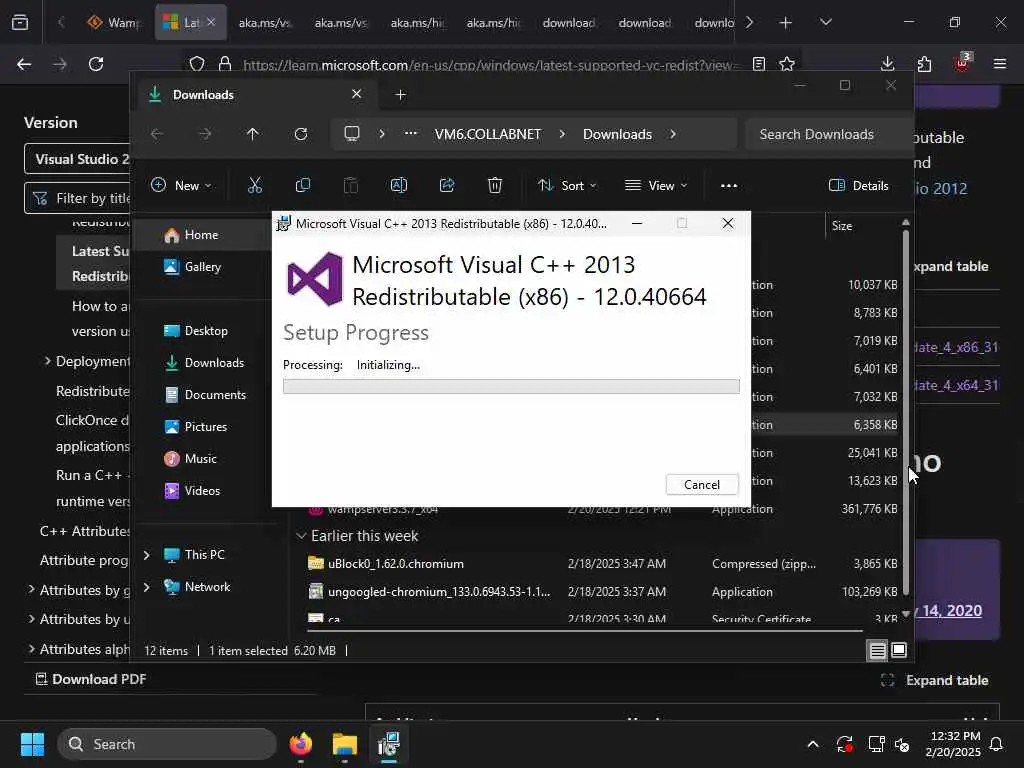List all Firefox tabs dropdown
Screen dimensions: 1024x768
(825, 22)
